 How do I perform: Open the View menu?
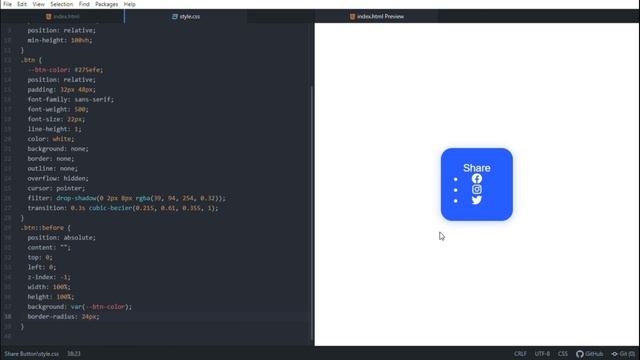point(38,4)
